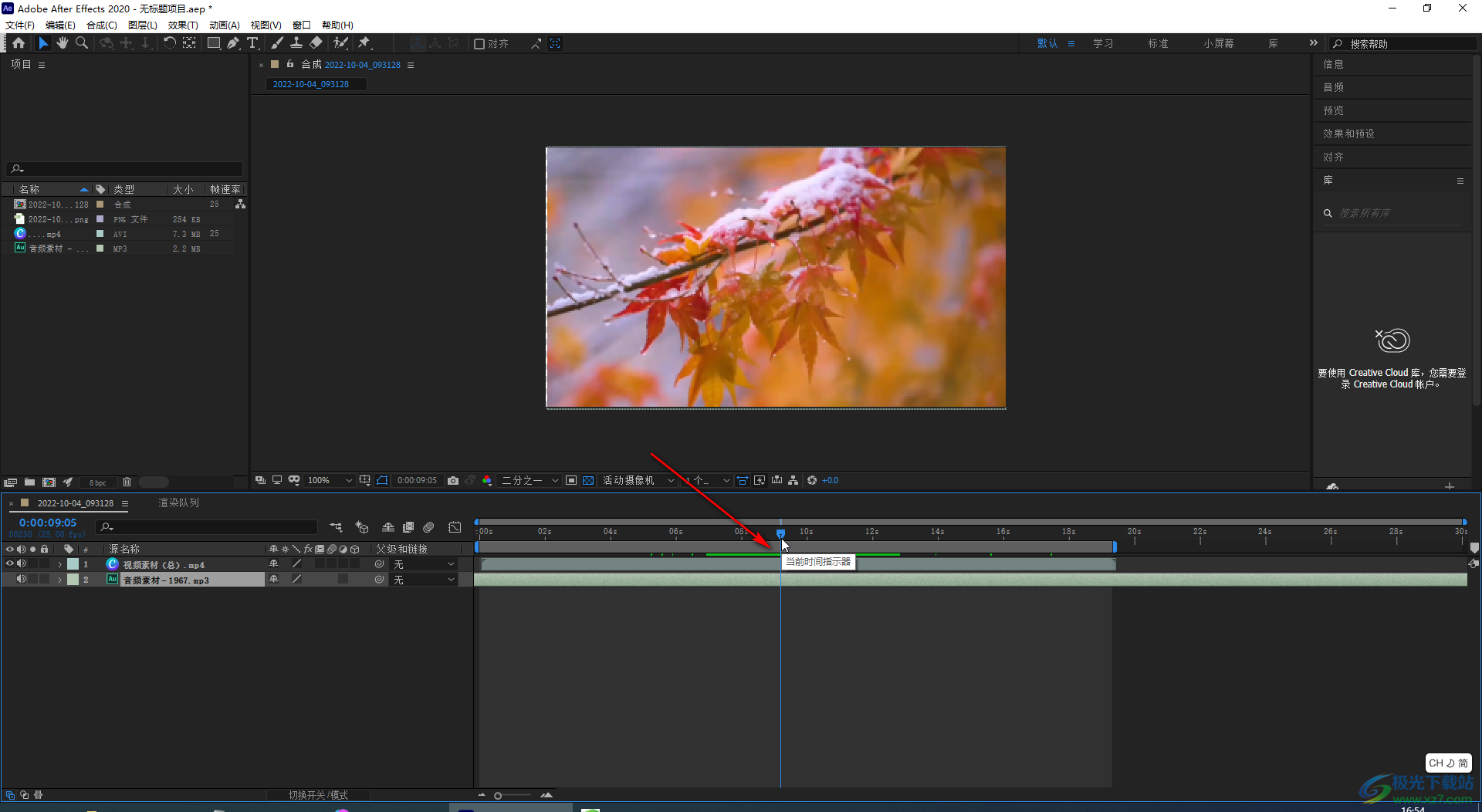Delete selected project item with trash icon
Screen dimensions: 1482x812
point(127,482)
